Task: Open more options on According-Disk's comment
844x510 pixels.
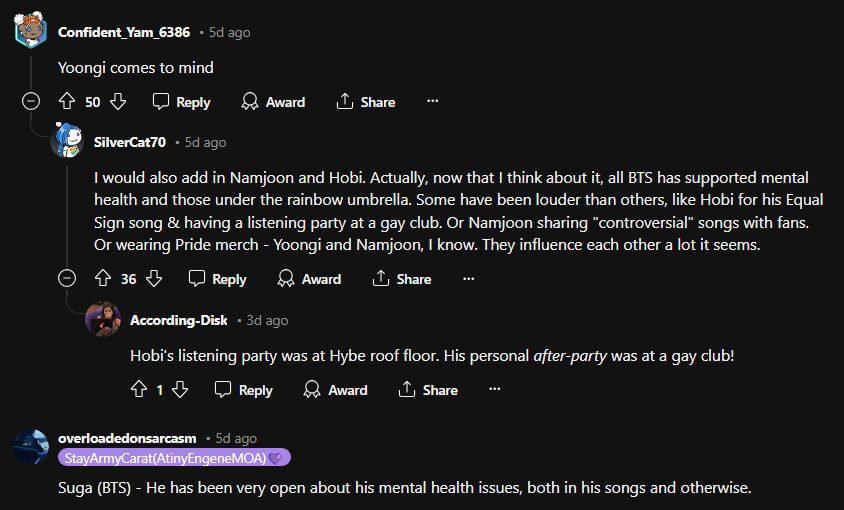Action: 494,390
